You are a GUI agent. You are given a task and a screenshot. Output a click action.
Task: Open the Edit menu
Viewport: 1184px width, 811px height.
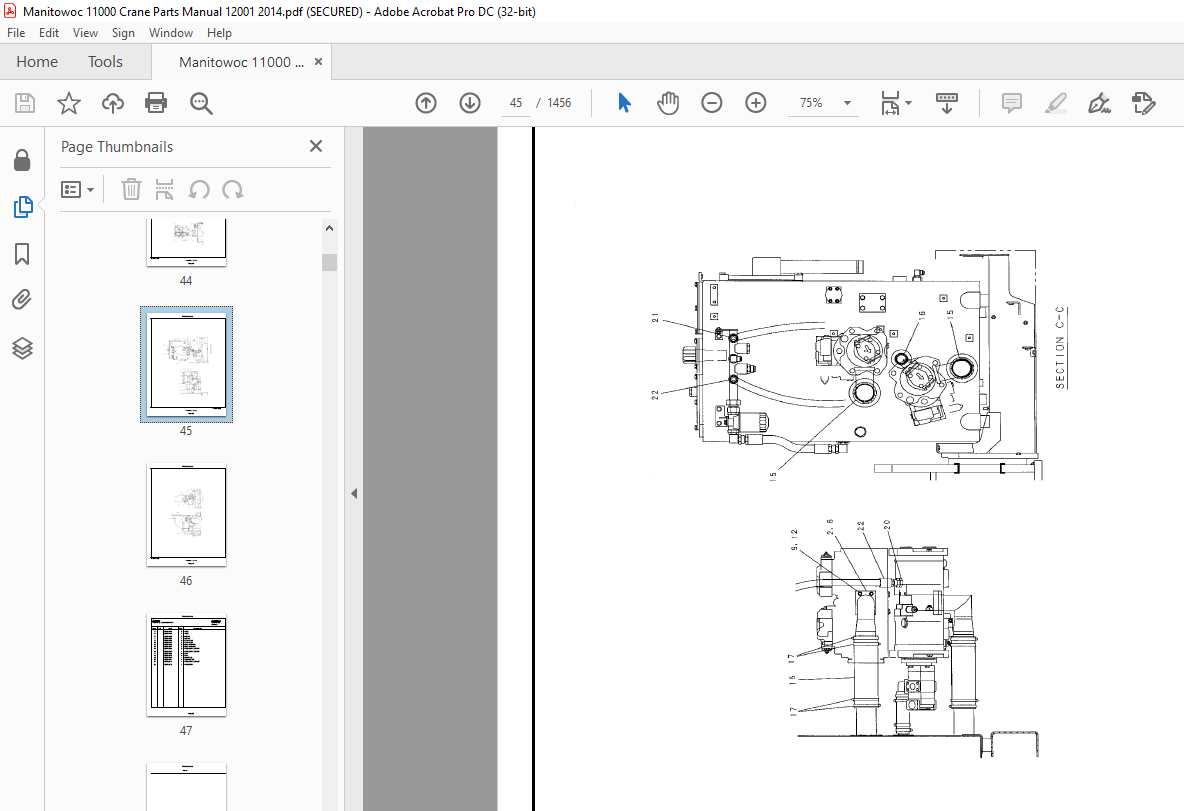[x=49, y=32]
